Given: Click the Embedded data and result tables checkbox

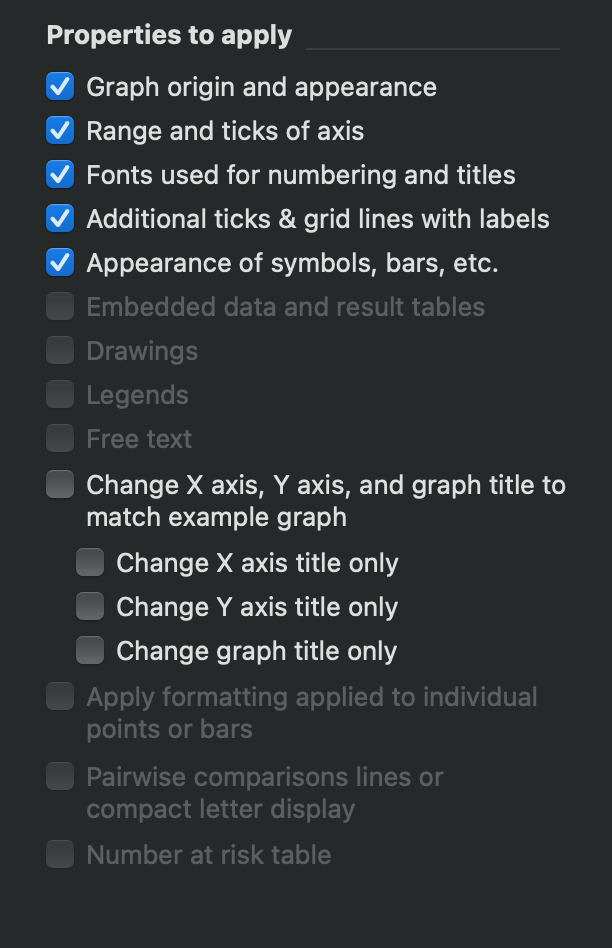Looking at the screenshot, I should 59,307.
